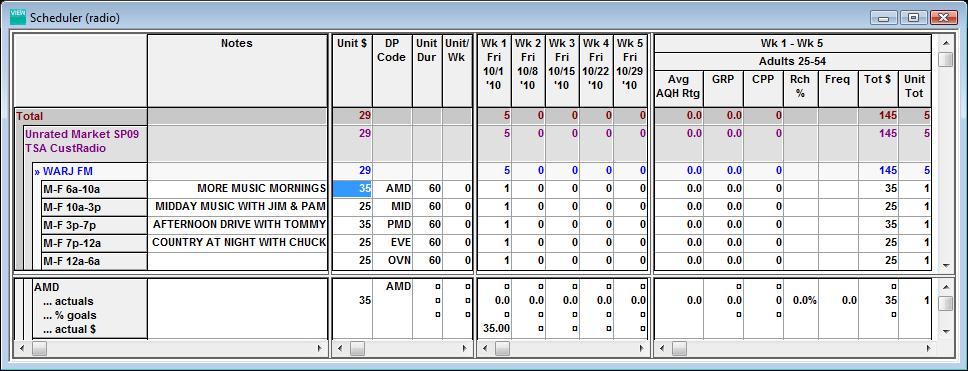
Task: Click the ... % goals row label
Action: (x=70, y=315)
